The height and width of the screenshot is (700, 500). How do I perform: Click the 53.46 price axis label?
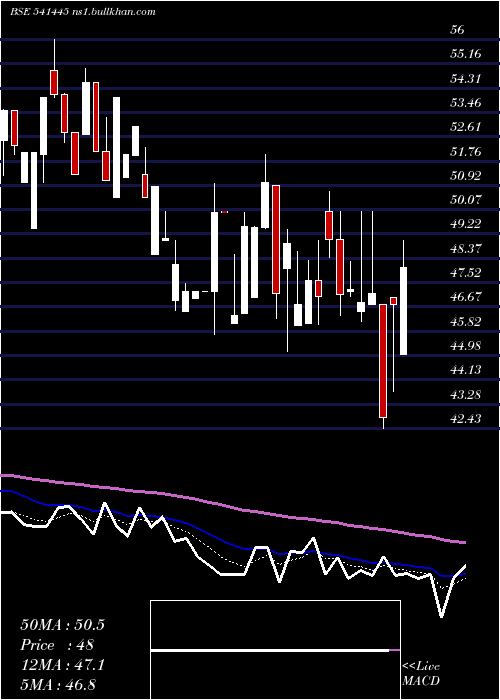[x=466, y=103]
